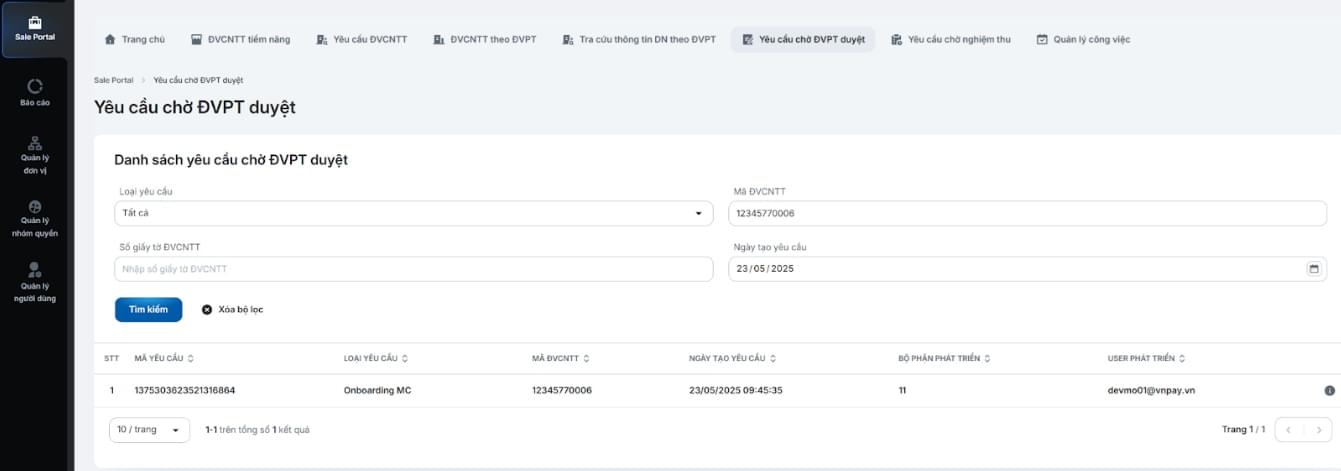Open calendar picker in Ngày tạo yêu cầu
This screenshot has width=1341, height=471.
click(x=1313, y=269)
